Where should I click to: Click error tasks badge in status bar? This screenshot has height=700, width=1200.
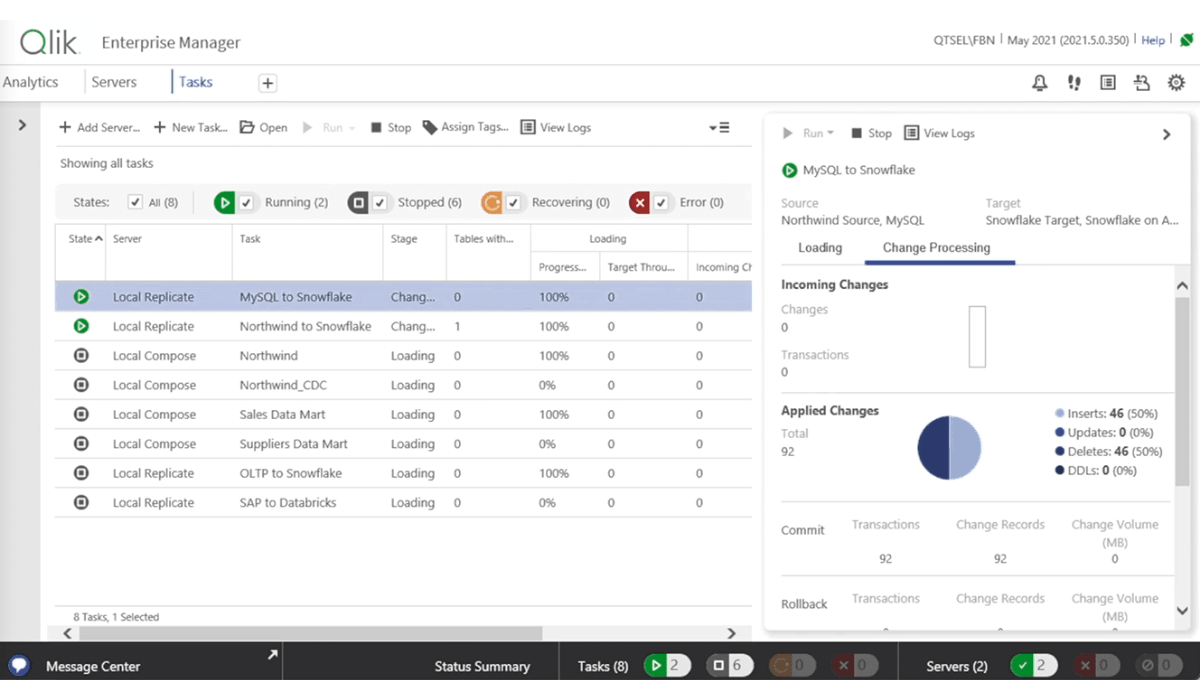point(856,666)
